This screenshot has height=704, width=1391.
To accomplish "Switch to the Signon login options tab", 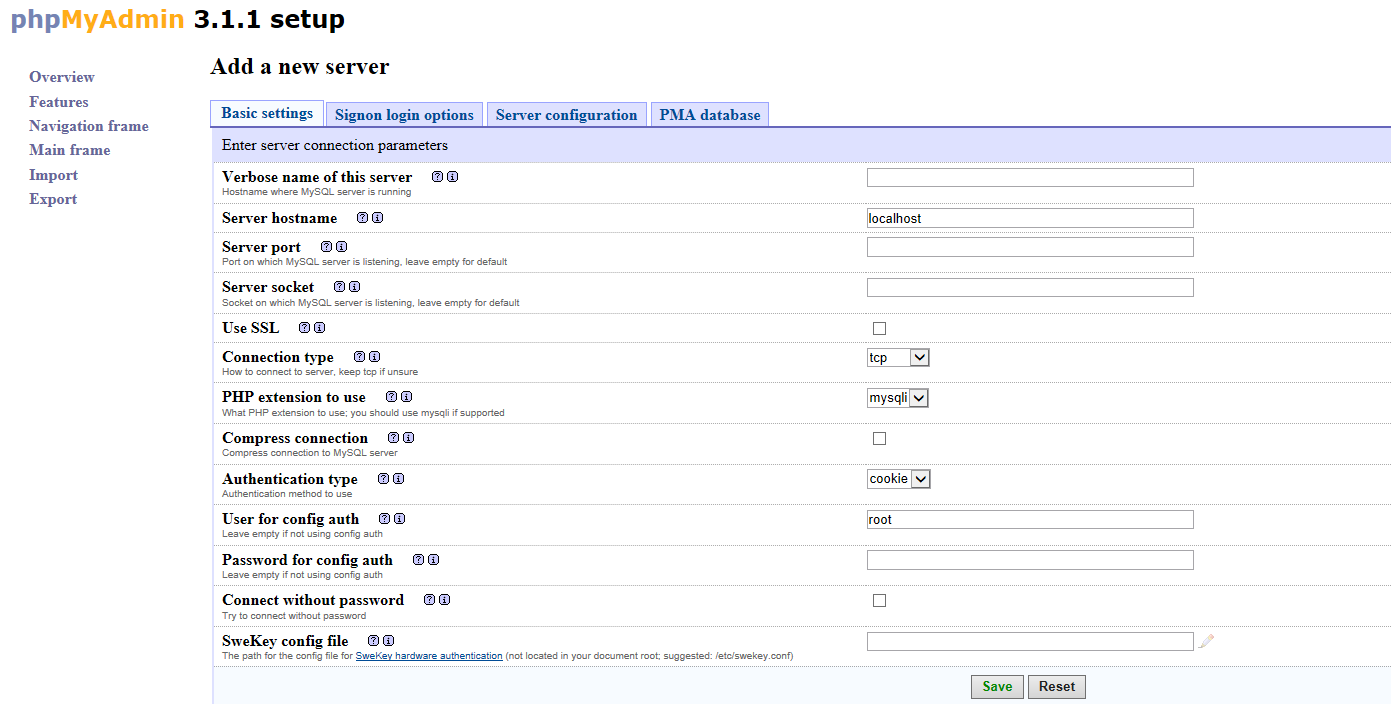I will pyautogui.click(x=404, y=114).
